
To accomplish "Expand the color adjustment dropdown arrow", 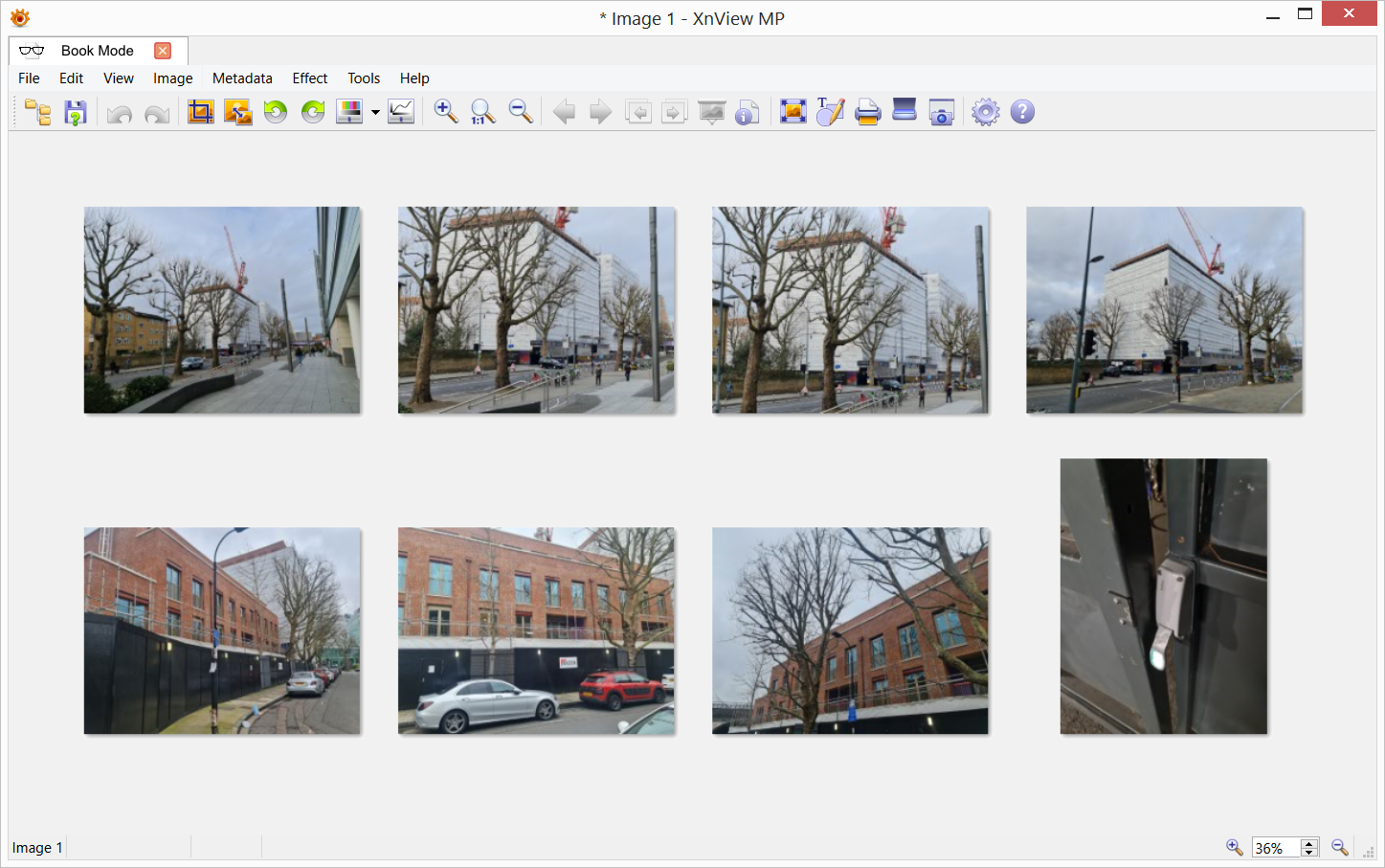I will pyautogui.click(x=375, y=113).
